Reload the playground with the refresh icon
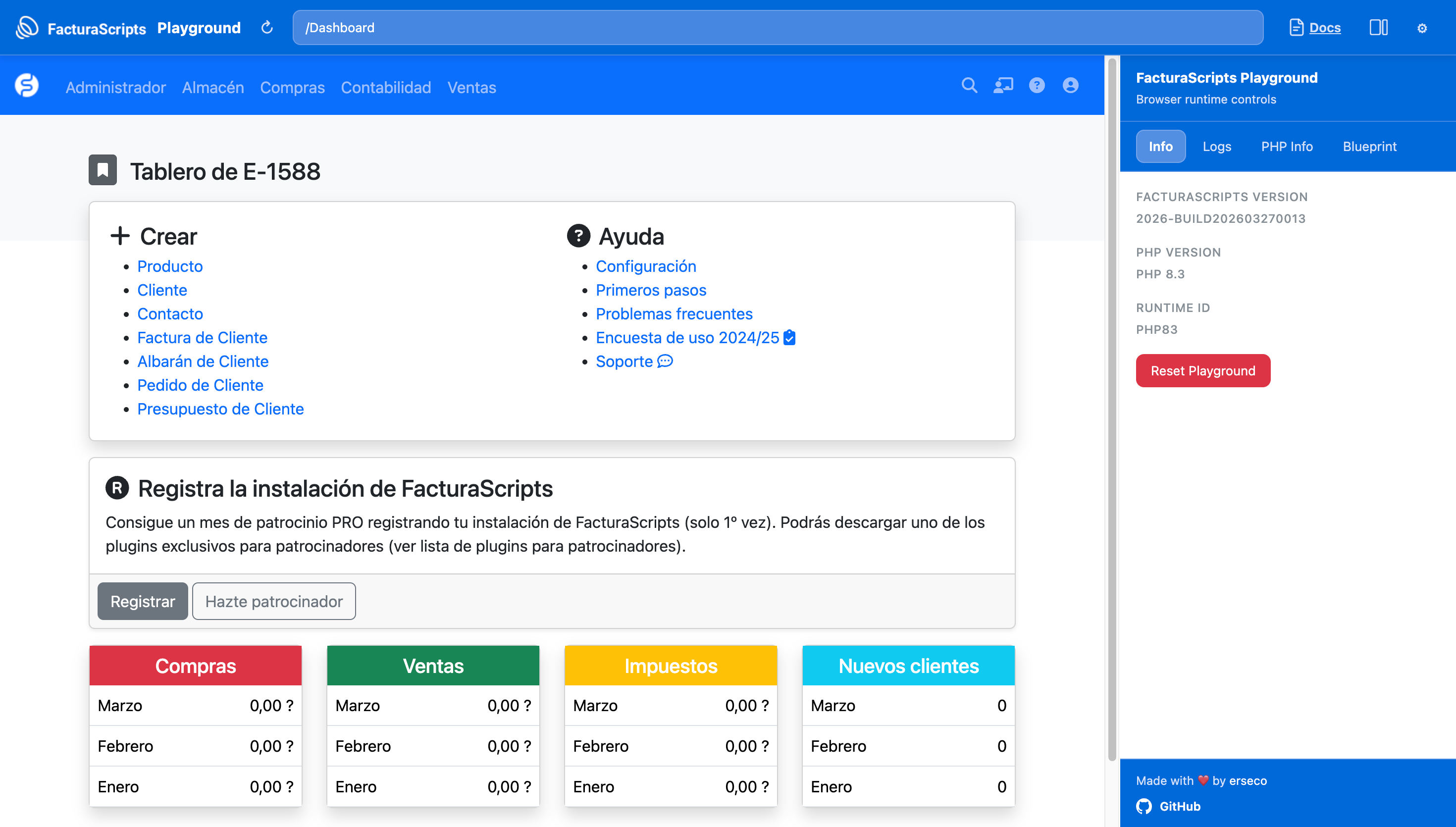 [x=267, y=27]
